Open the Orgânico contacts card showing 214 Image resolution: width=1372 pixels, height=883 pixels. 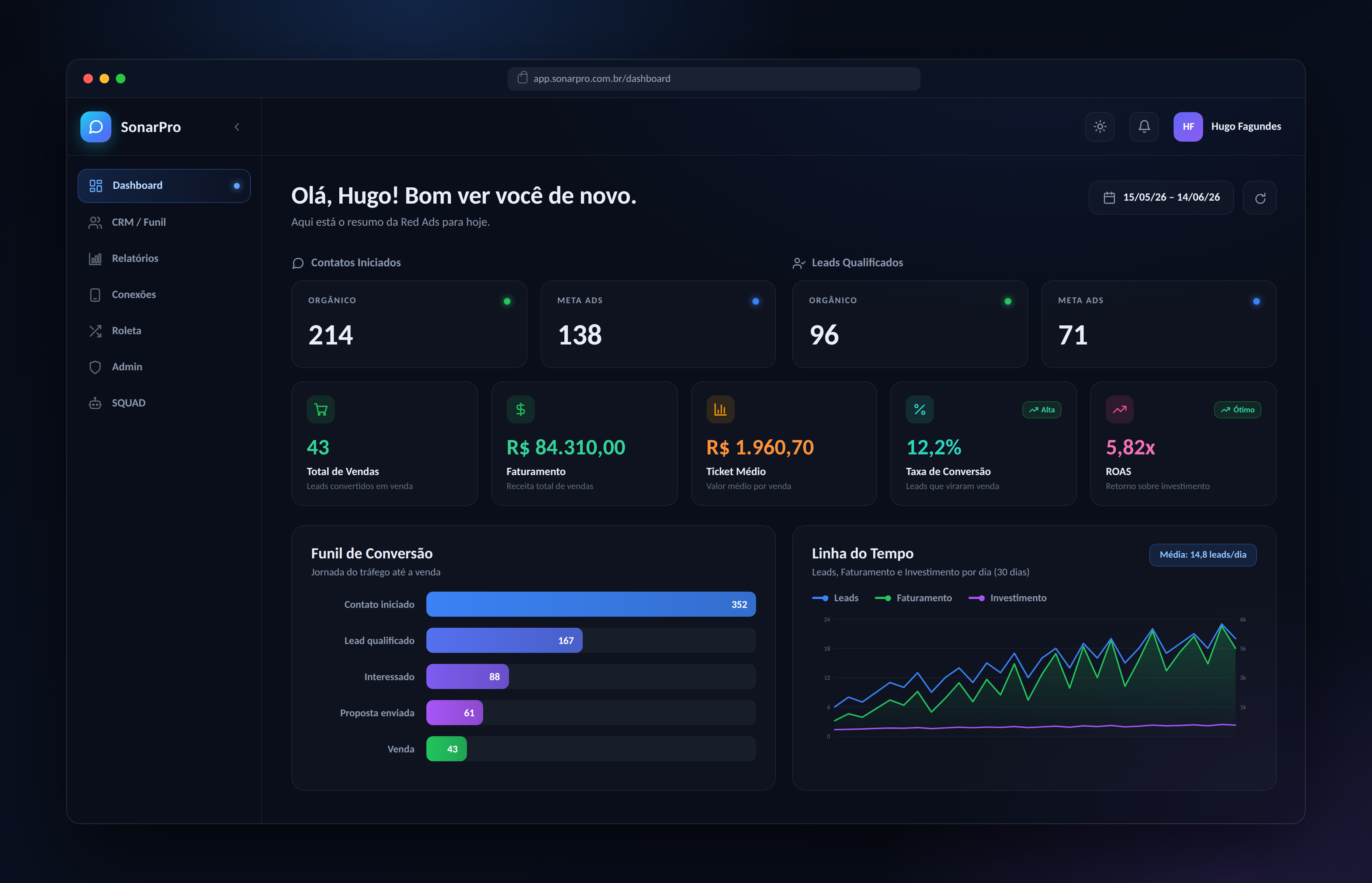(x=409, y=324)
